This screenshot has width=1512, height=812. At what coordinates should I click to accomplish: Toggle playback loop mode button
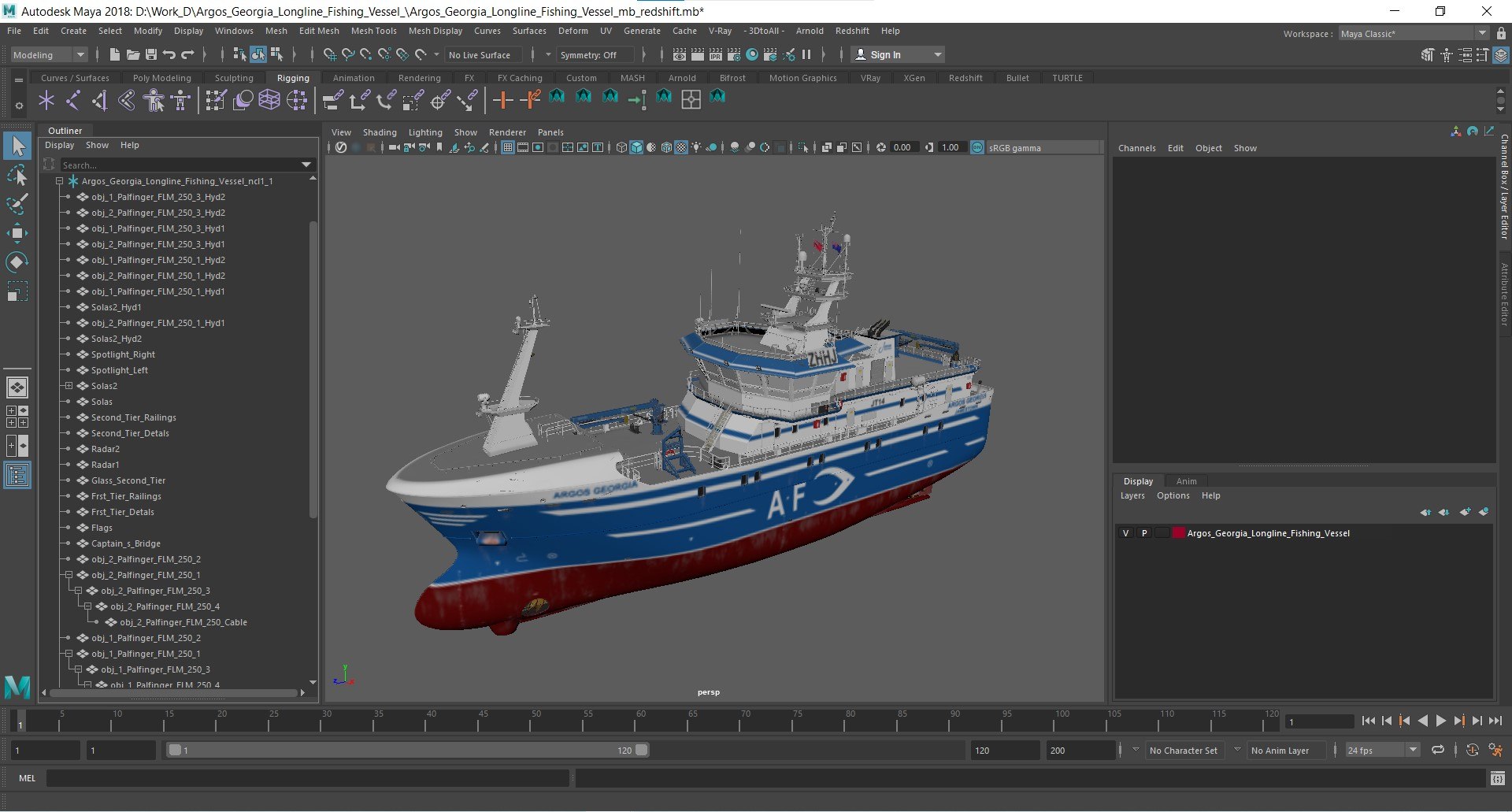(x=1438, y=751)
